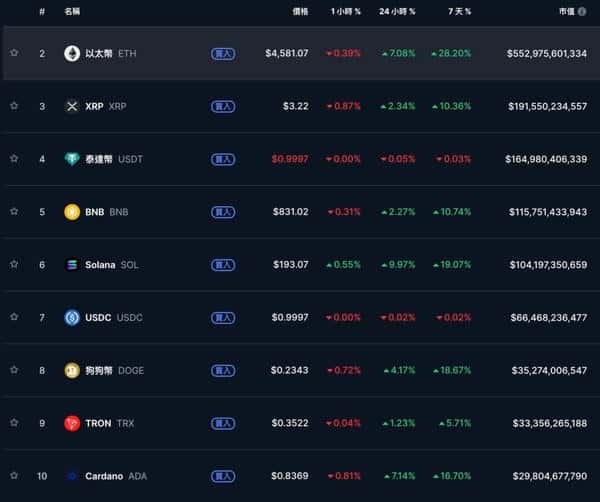600x502 pixels.
Task: Toggle the watchlist star for BNB
Action: pyautogui.click(x=14, y=212)
